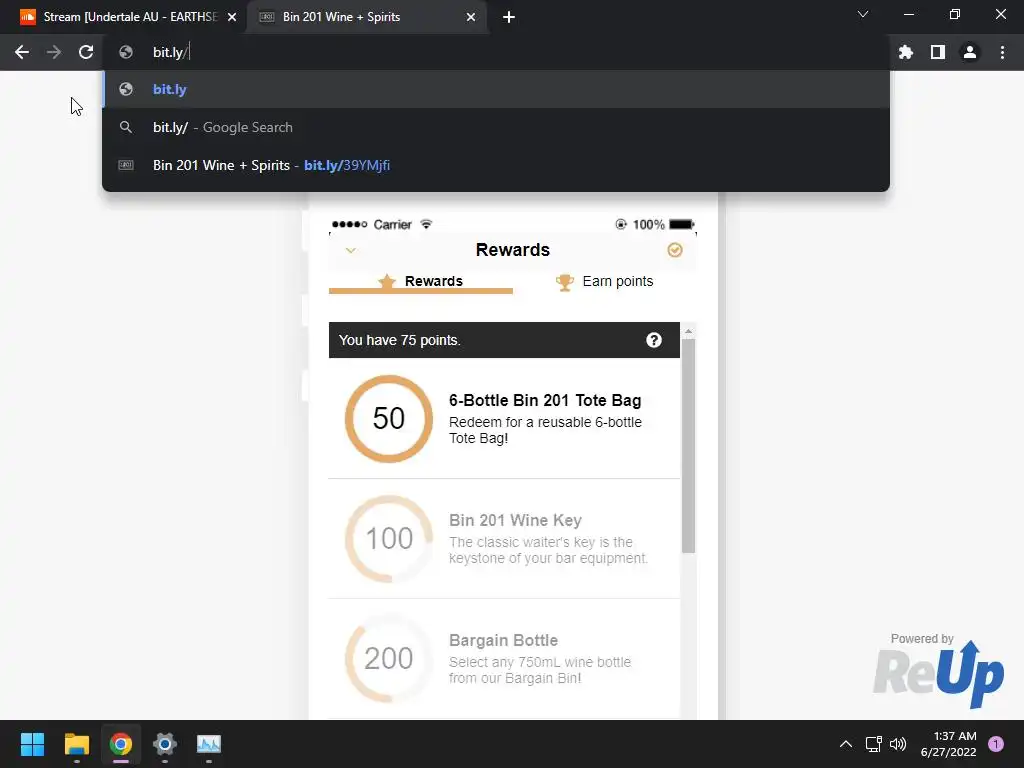Click the address bar showing bit.ly/

click(x=496, y=52)
